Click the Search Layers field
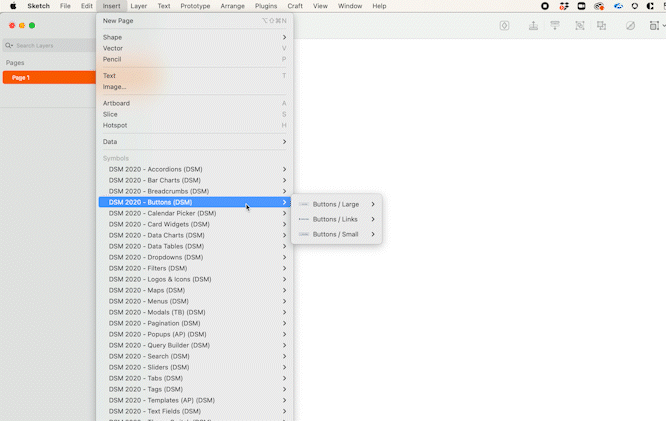The width and height of the screenshot is (666, 421). click(x=49, y=45)
